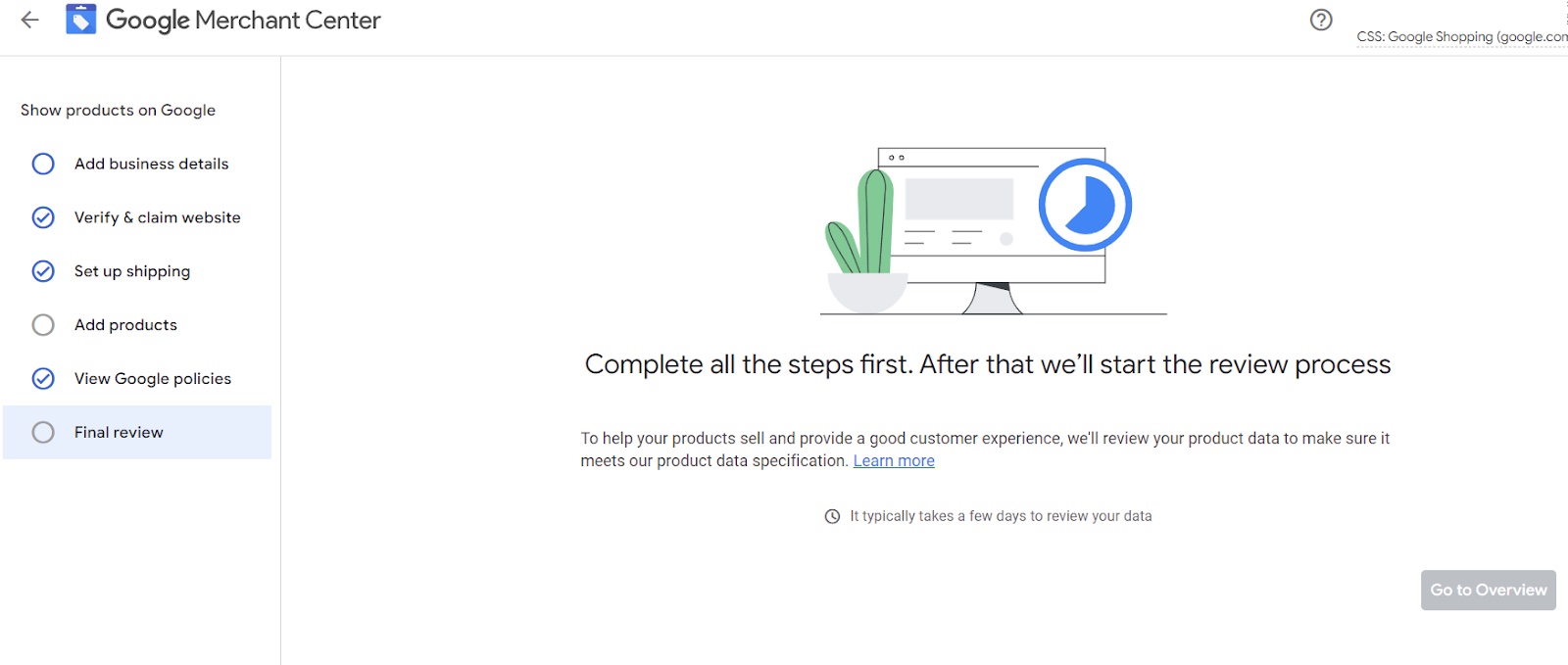This screenshot has height=665, width=1568.
Task: Click the Google Merchant Center logo icon
Action: (81, 20)
